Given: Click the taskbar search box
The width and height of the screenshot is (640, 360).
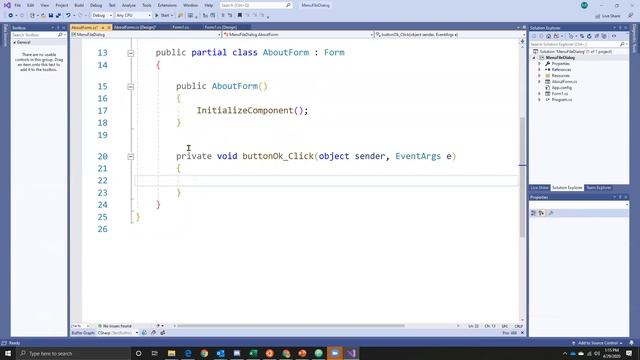Looking at the screenshot, I should (x=73, y=353).
